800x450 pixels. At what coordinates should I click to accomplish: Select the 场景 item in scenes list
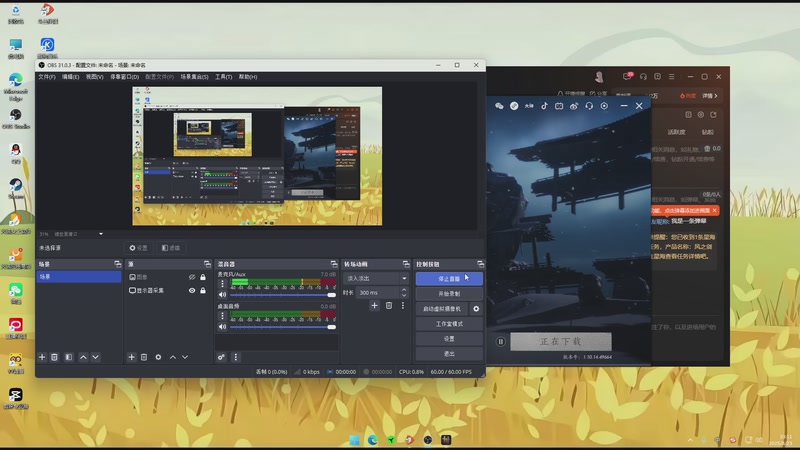coord(79,277)
